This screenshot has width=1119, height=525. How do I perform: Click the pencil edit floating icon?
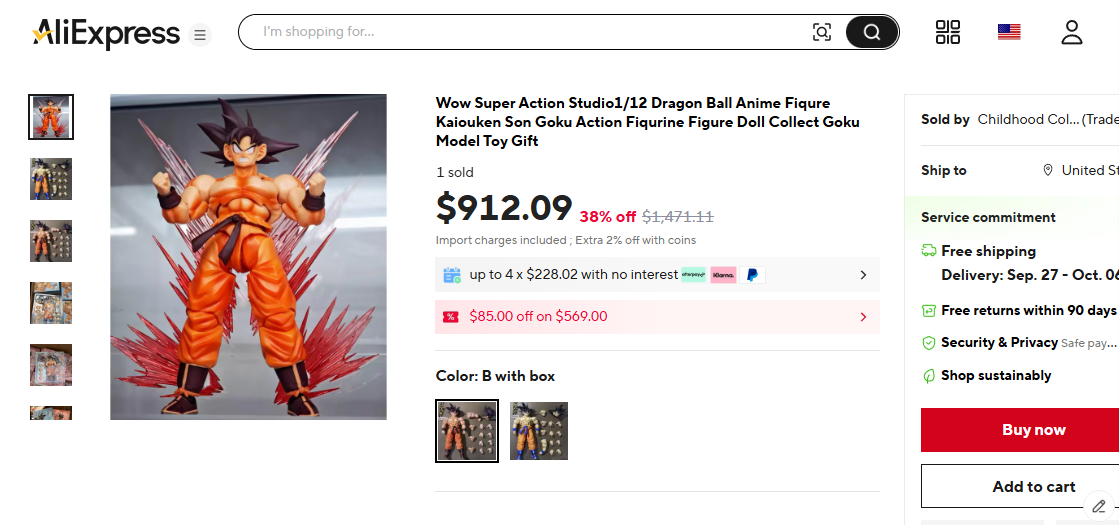pos(1099,506)
